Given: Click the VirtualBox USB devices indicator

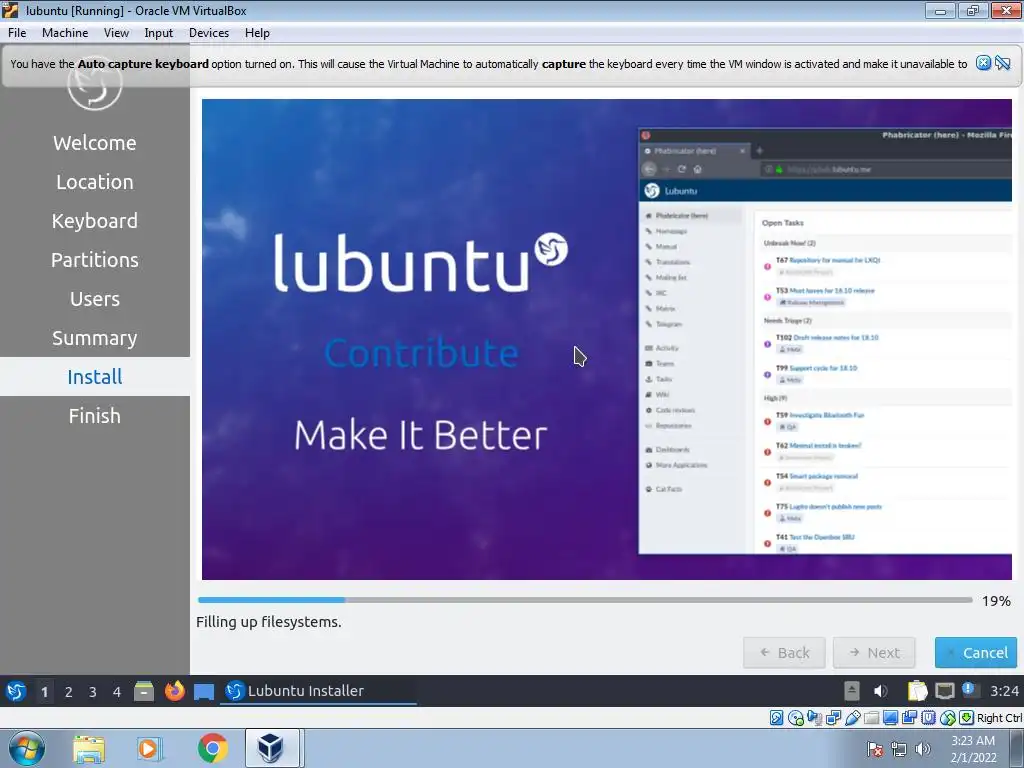Looking at the screenshot, I should [853, 718].
